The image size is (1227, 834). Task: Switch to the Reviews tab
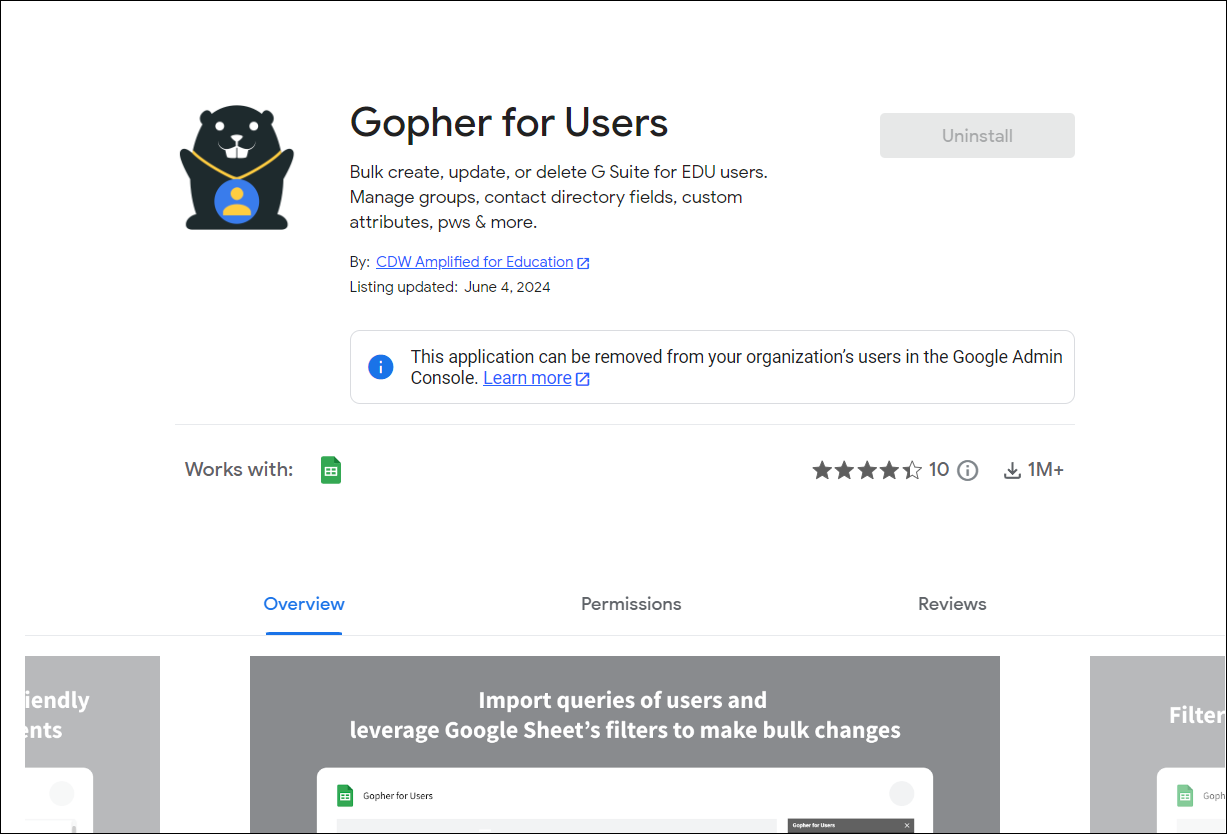[x=952, y=604]
